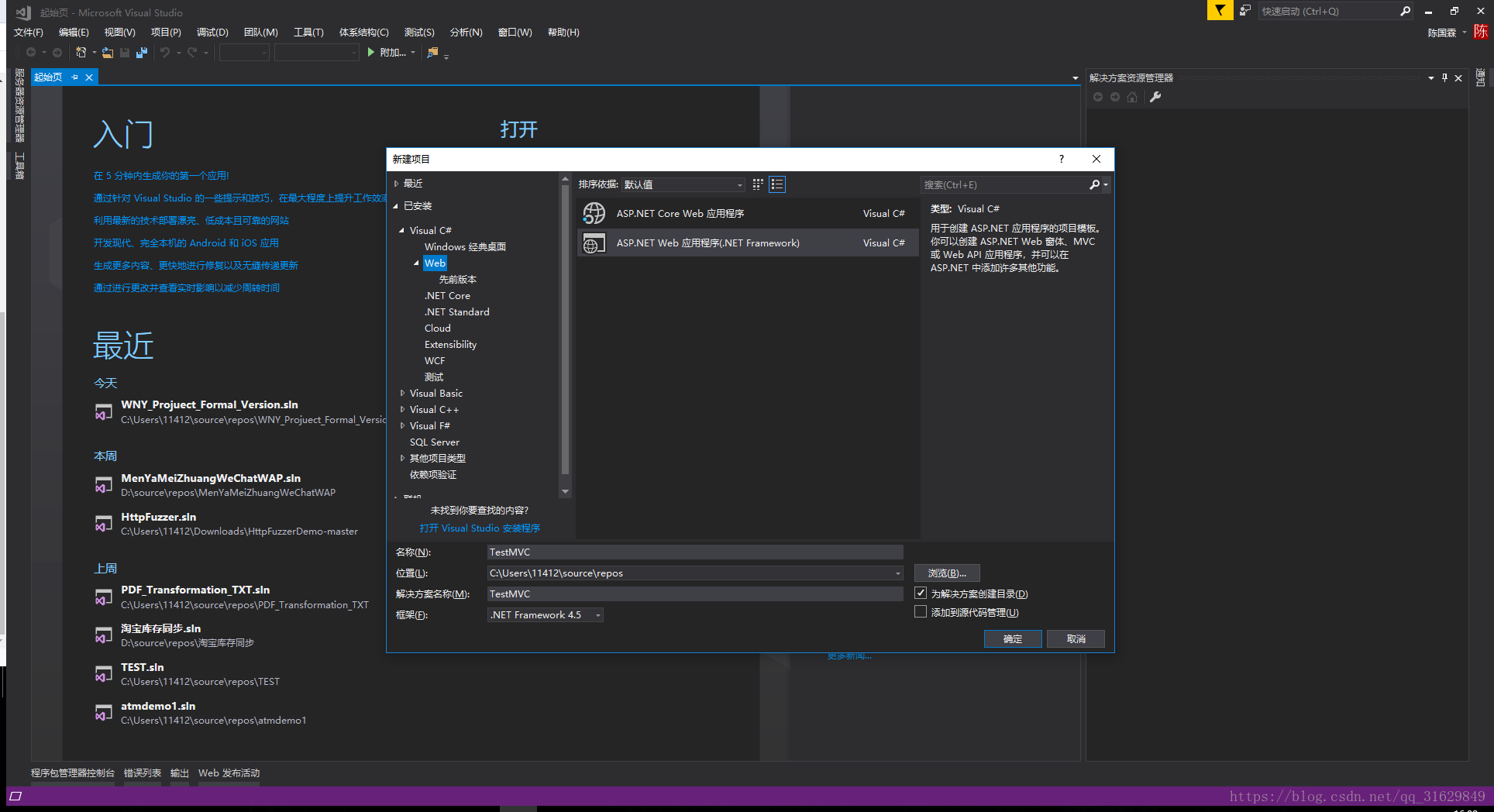Open the 在 5 分钟内生成你的第一个应用 link

click(x=161, y=175)
